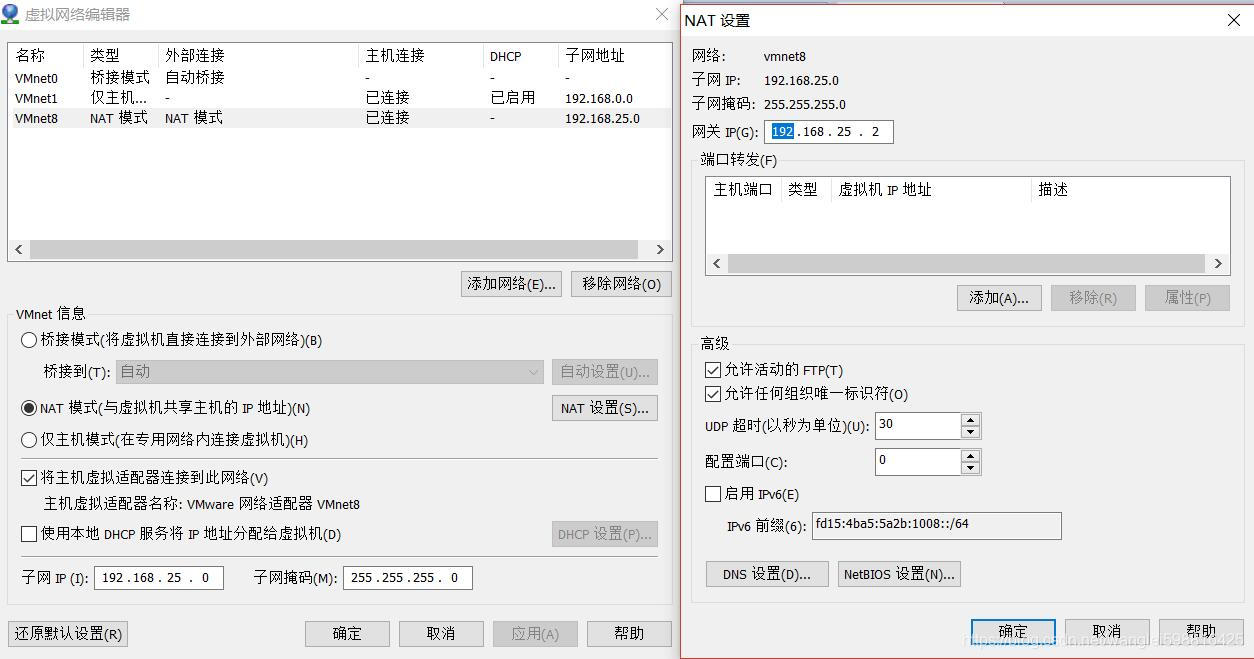Click 确定 in Virtual Network Editor

347,634
